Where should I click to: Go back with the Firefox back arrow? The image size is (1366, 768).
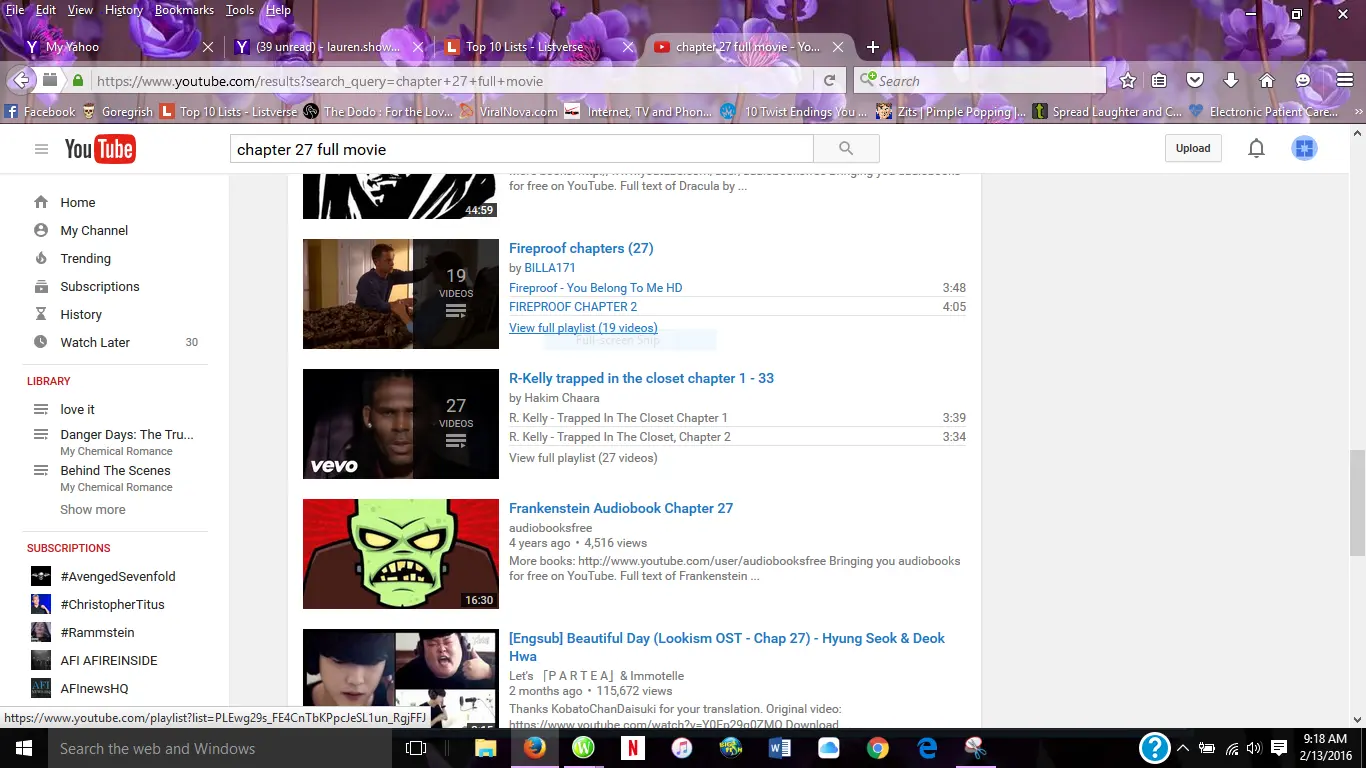point(22,81)
